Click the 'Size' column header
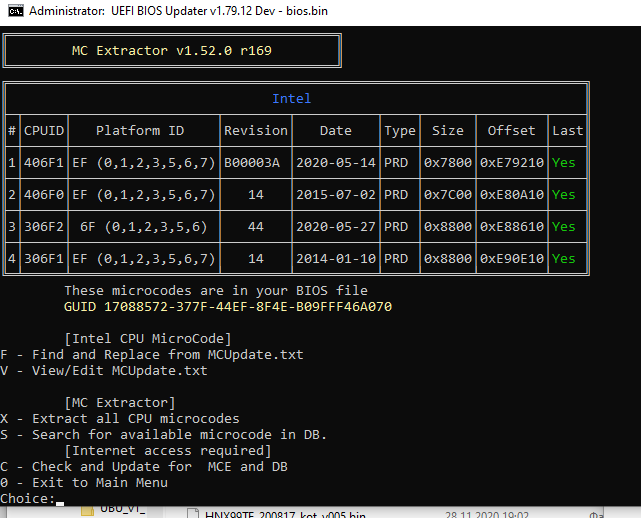Screen dimensions: 641x518 click(448, 130)
